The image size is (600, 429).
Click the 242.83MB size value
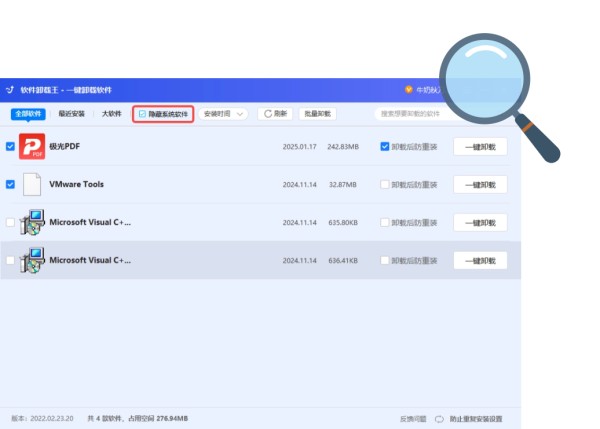coord(343,147)
